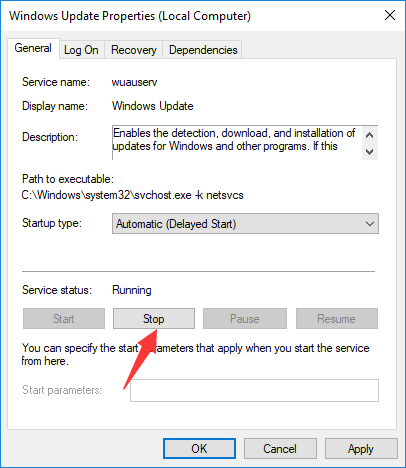Viewport: 406px width, 468px height.
Task: Click inside the Start parameters field
Action: (x=254, y=390)
